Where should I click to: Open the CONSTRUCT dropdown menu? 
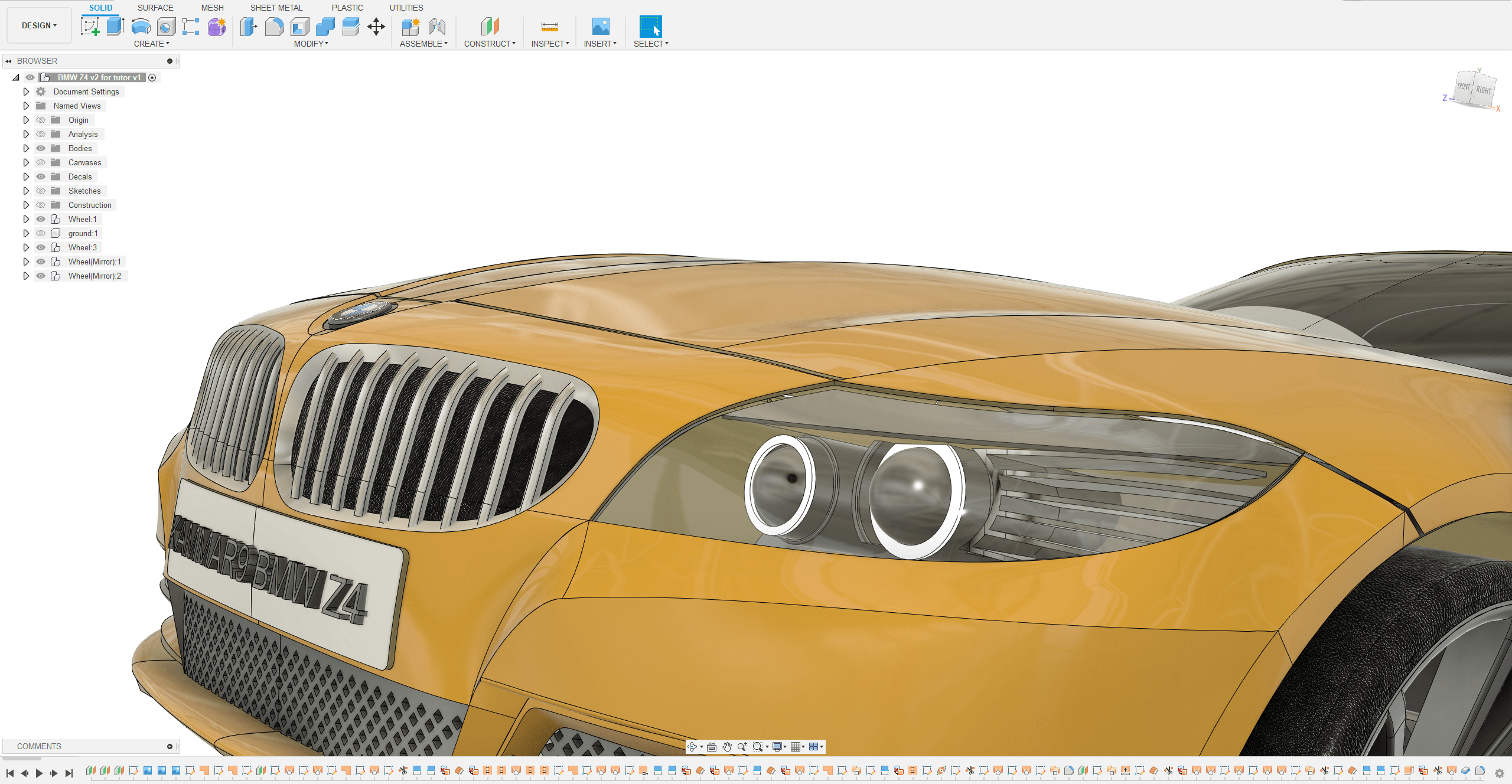pos(490,44)
